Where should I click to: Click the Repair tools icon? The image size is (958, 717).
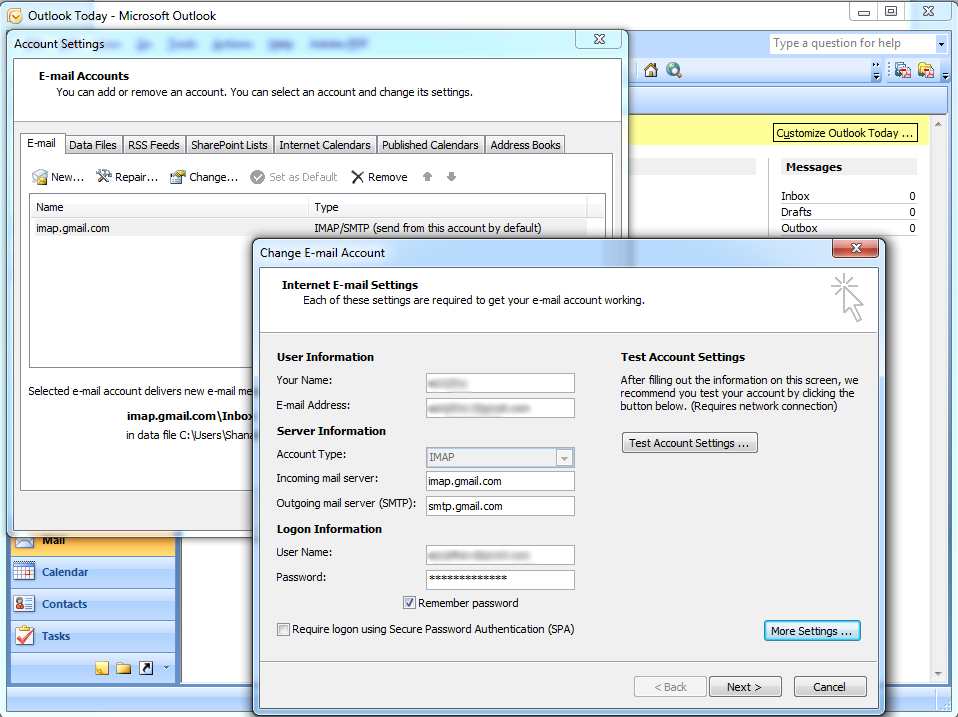(104, 177)
